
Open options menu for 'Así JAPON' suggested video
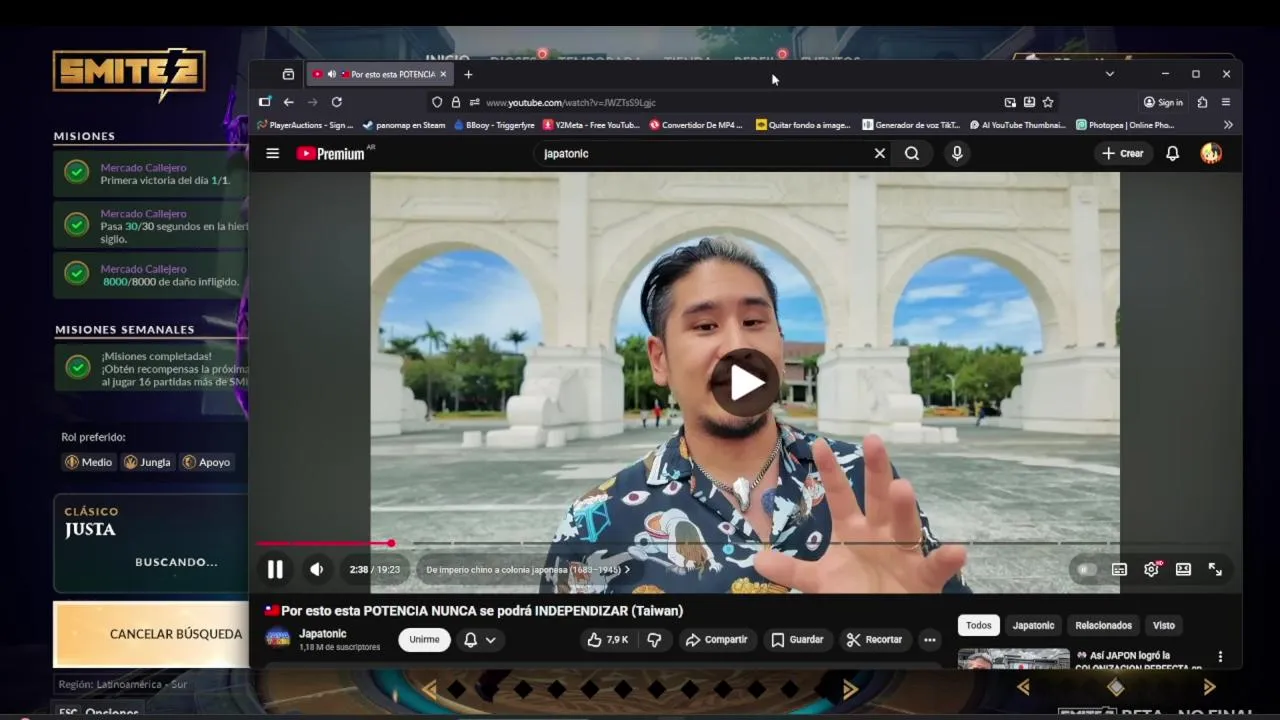(x=1220, y=657)
